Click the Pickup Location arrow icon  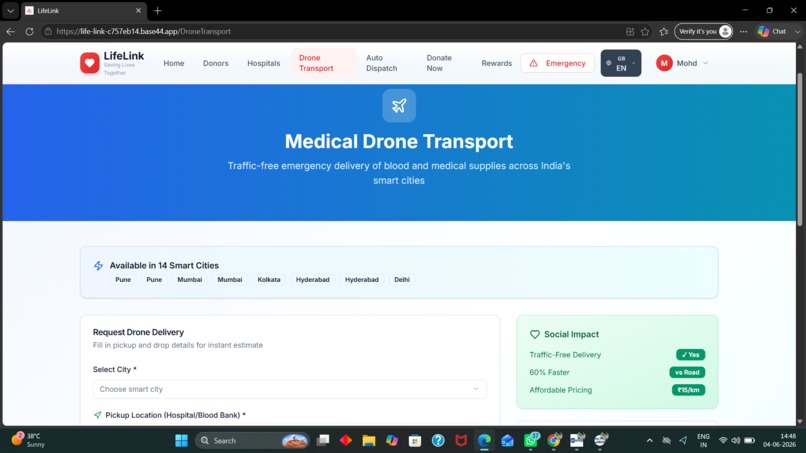97,415
